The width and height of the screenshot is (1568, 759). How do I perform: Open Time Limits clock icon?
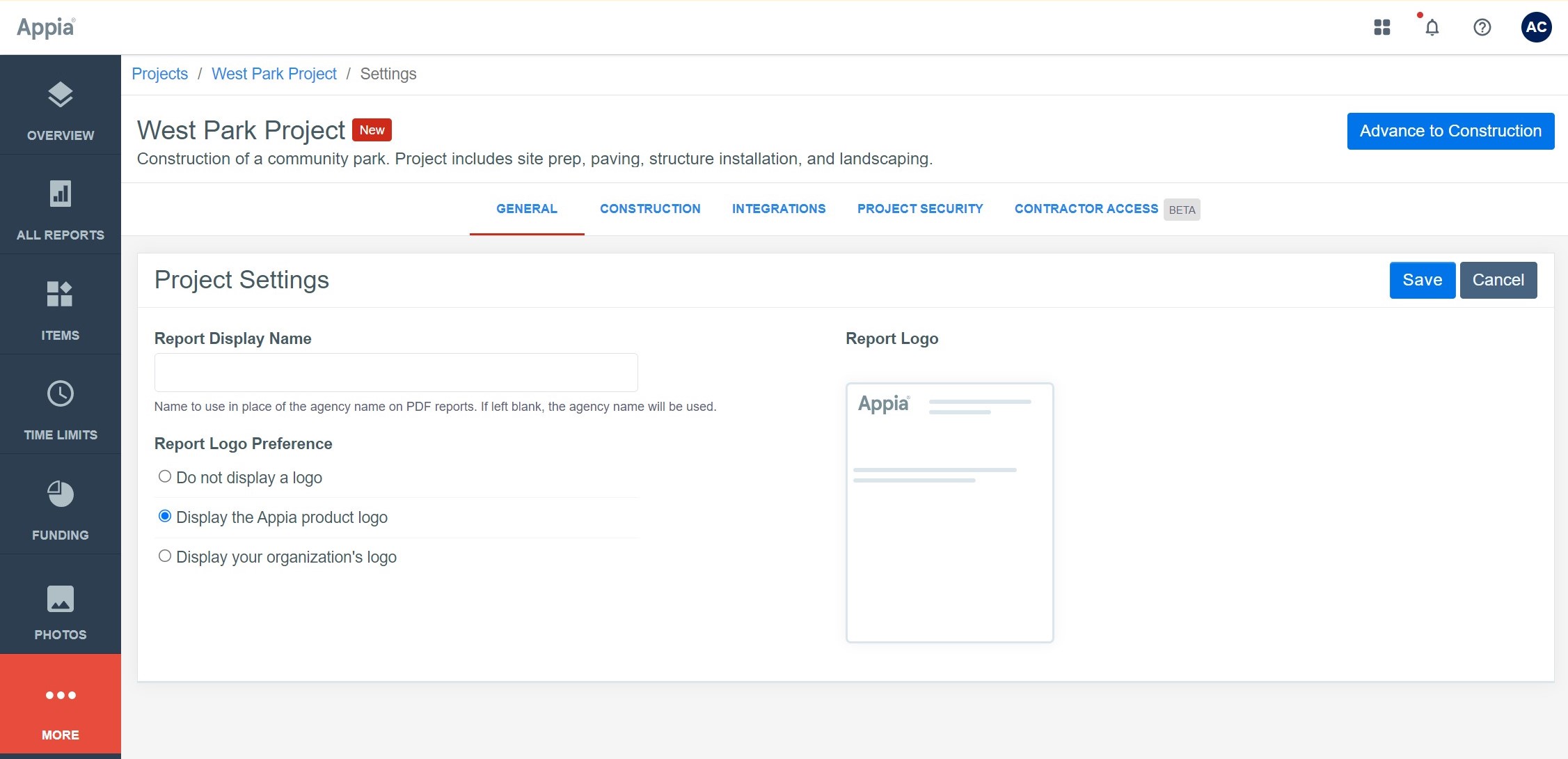click(61, 394)
